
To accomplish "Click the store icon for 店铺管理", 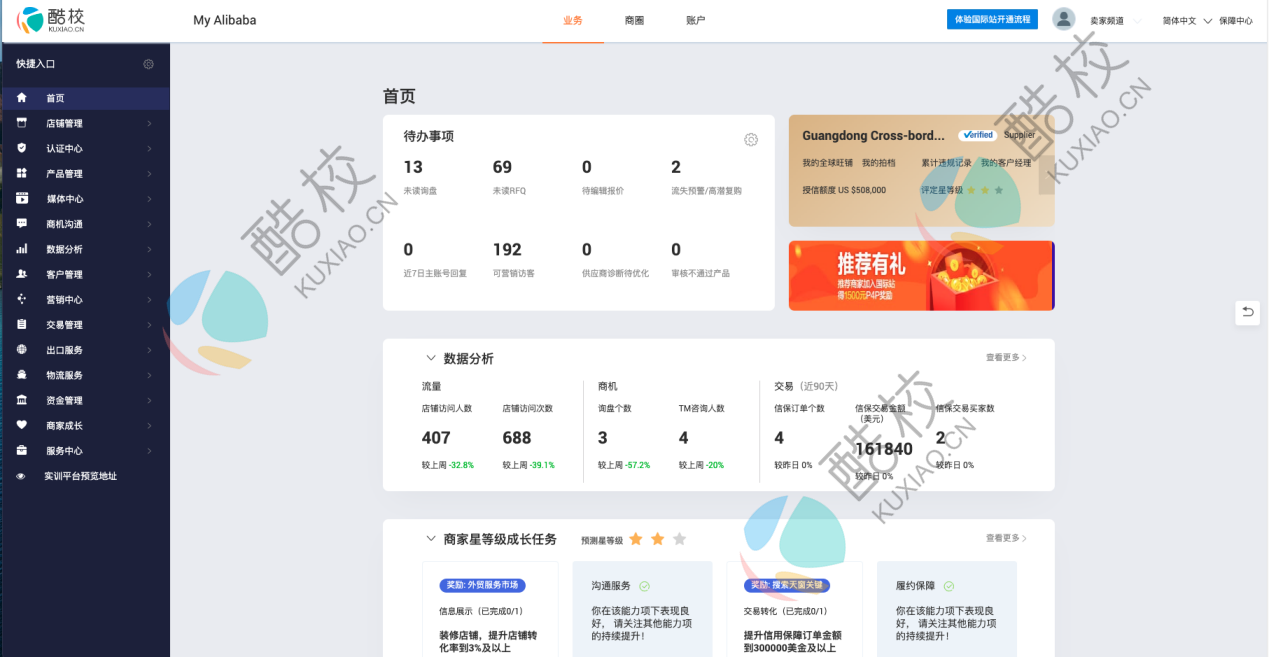I will (22, 123).
